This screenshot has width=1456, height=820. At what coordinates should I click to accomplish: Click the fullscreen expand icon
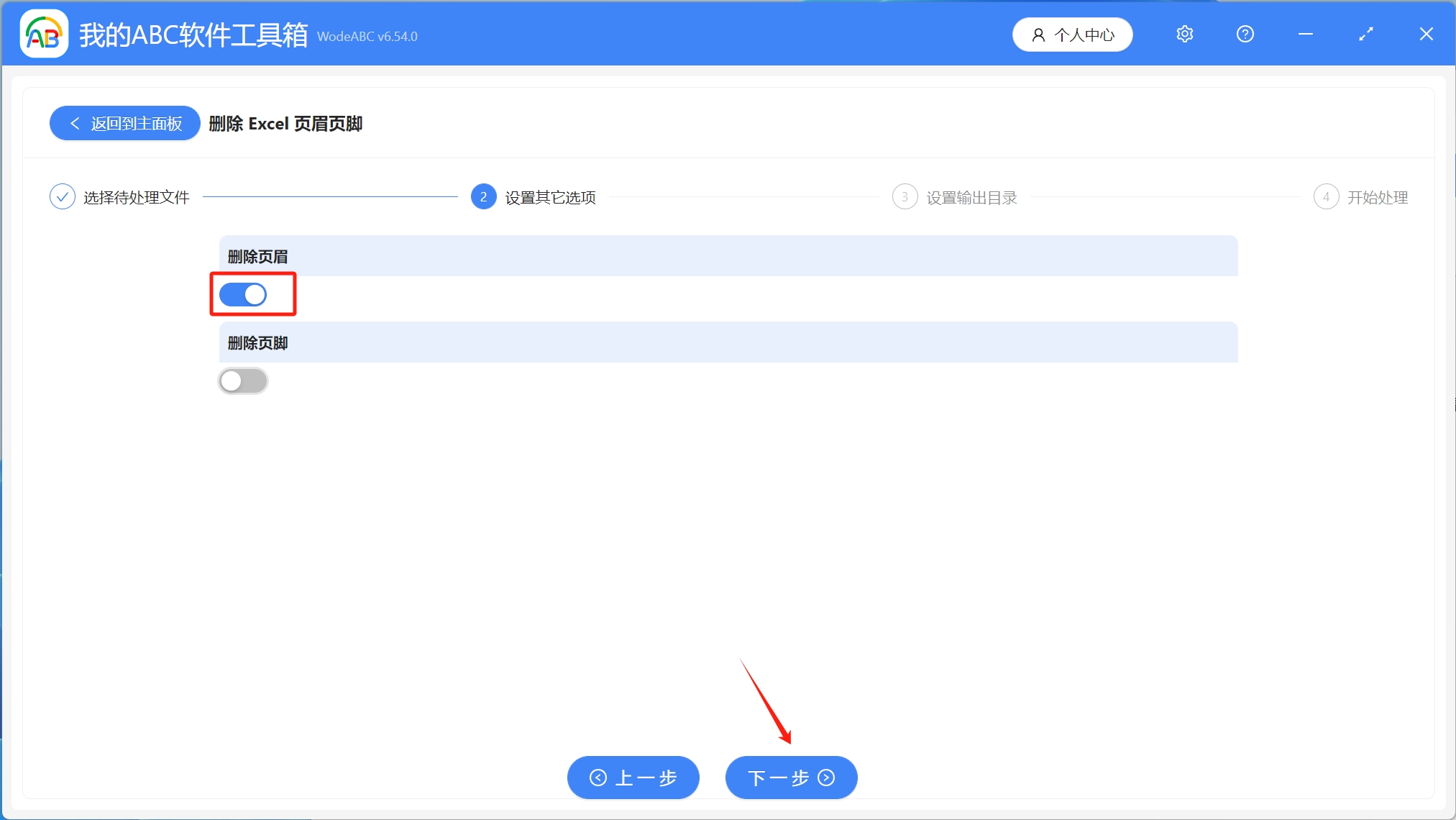[x=1366, y=34]
